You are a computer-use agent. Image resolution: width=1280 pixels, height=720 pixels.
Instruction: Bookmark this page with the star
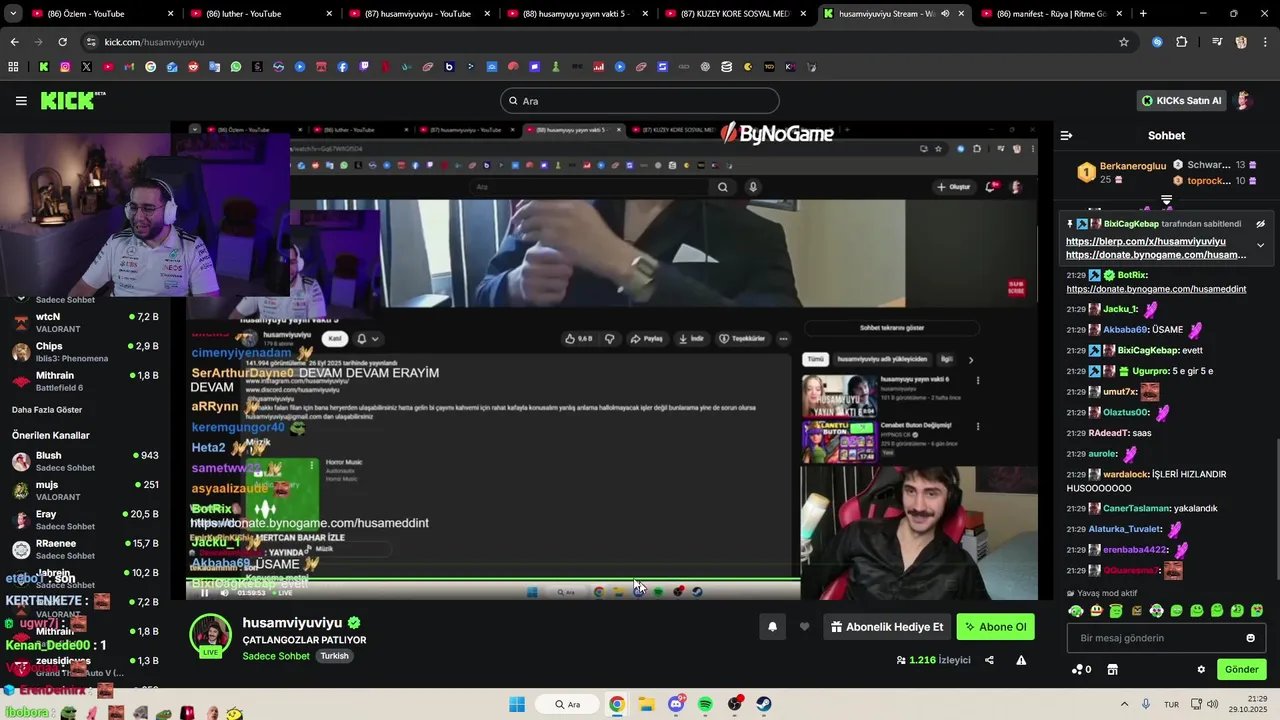pyautogui.click(x=1124, y=42)
